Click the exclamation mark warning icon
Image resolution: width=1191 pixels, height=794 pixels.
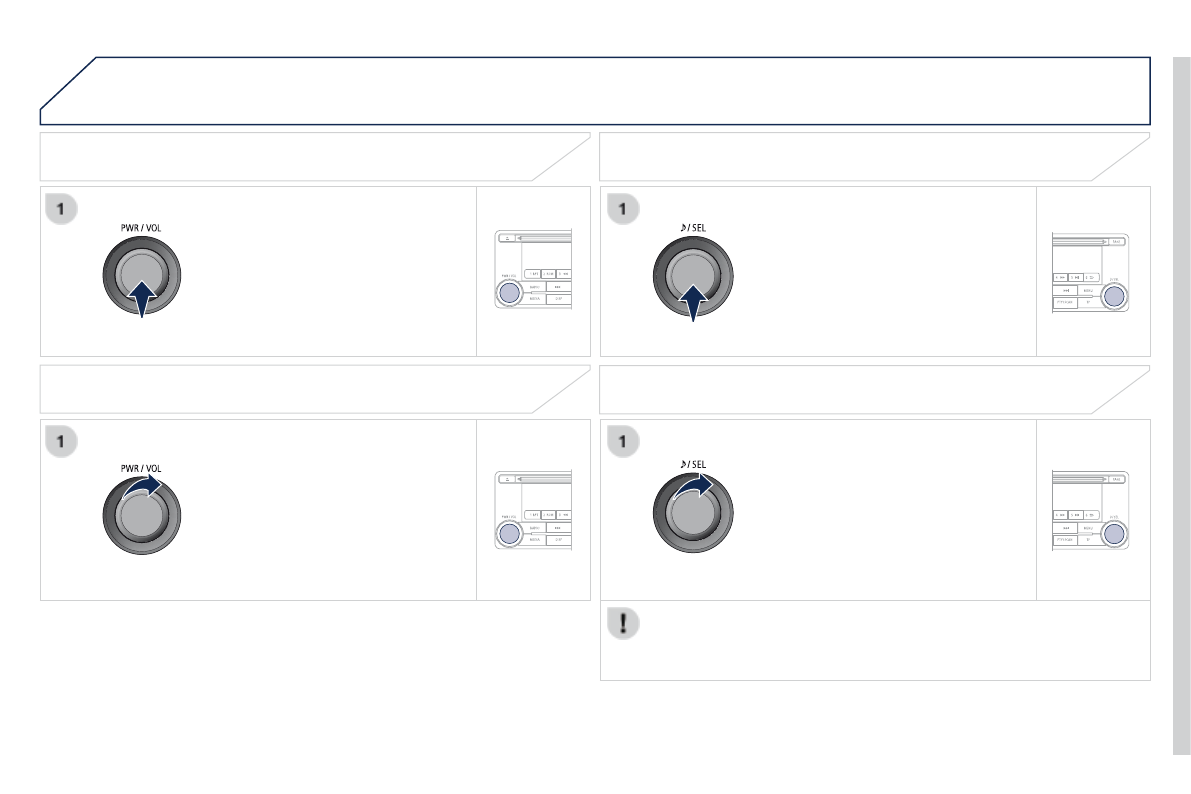click(x=622, y=622)
